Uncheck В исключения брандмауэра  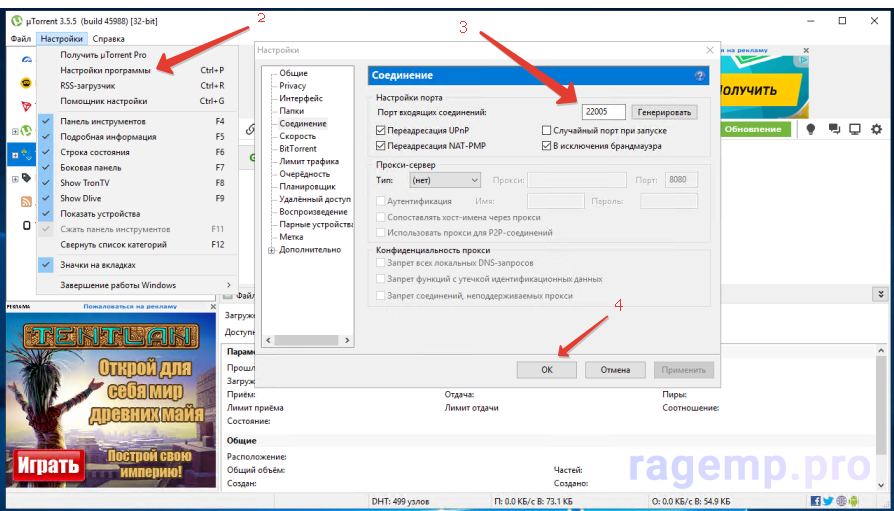(x=546, y=146)
